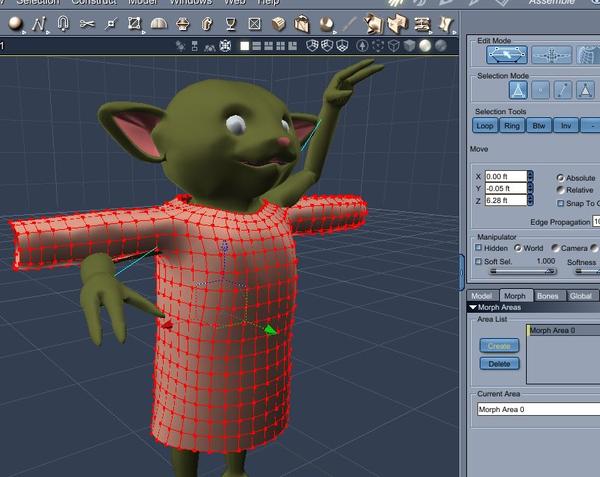Screen dimensions: 600x477
Task: Collapse the Morph Areas section triangle
Action: tap(473, 307)
